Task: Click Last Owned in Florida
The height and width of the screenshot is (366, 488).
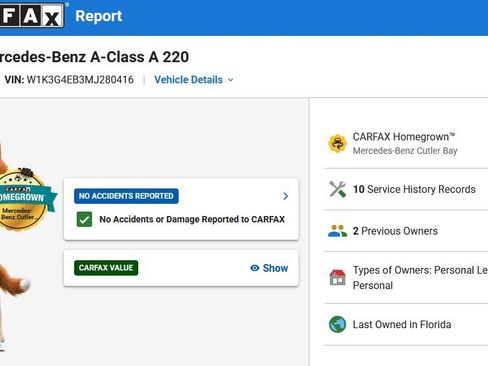Action: pyautogui.click(x=402, y=325)
